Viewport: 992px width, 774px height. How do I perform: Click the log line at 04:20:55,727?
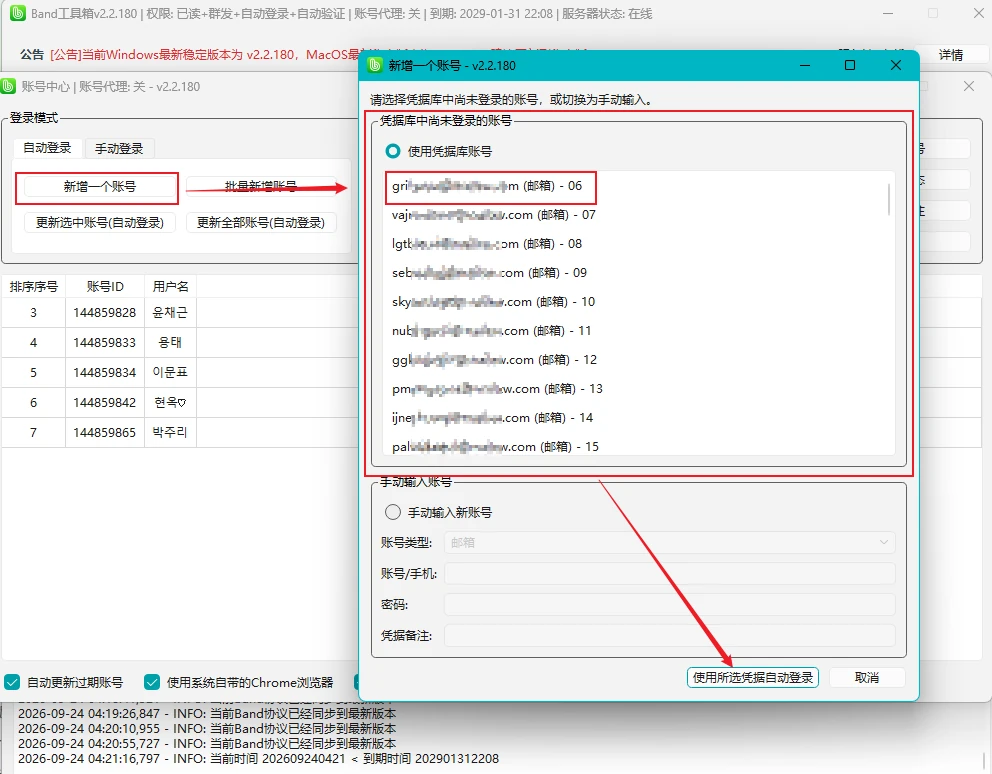(x=207, y=744)
